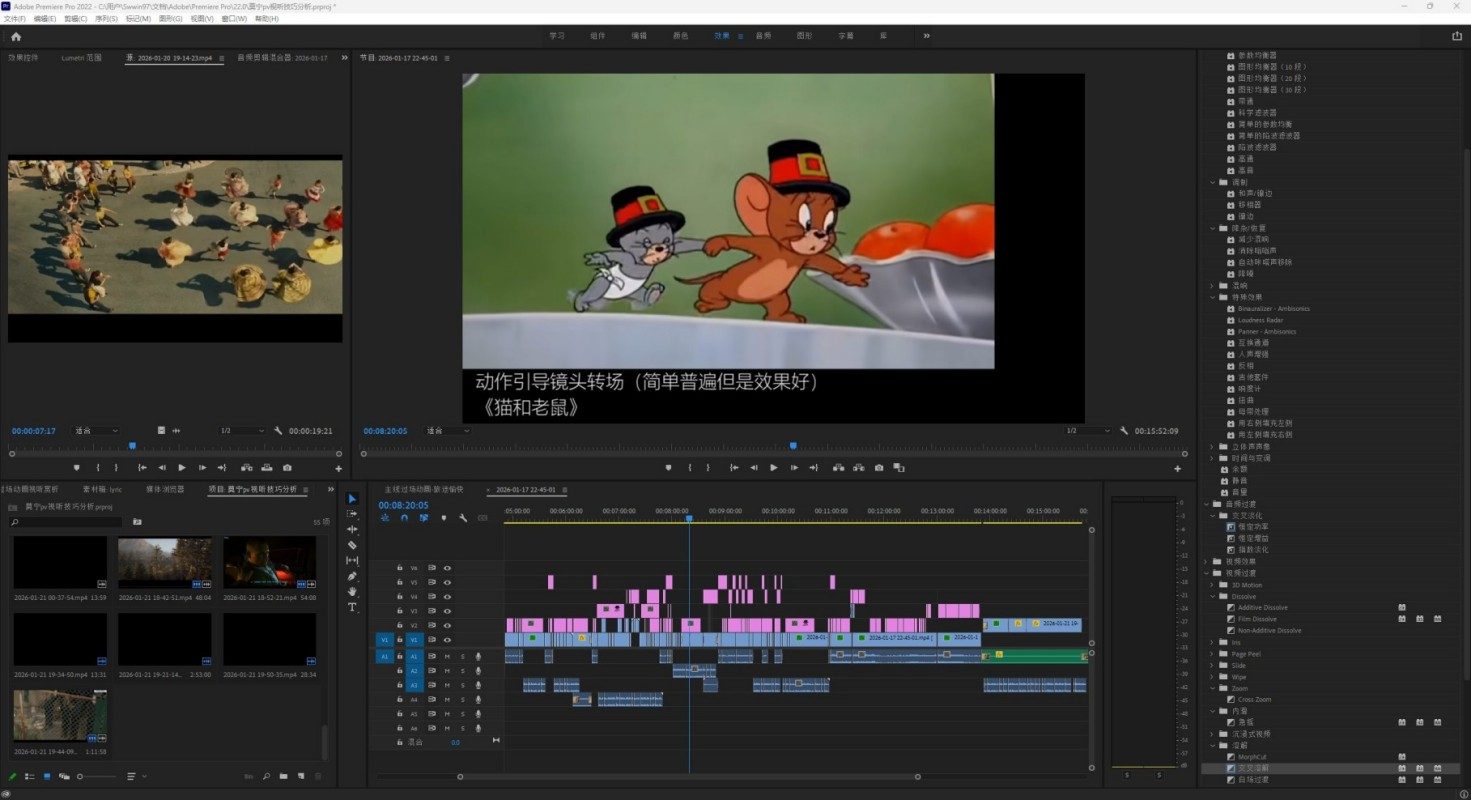1471x800 pixels.
Task: Toggle Linked Selection in timeline
Action: [x=424, y=518]
